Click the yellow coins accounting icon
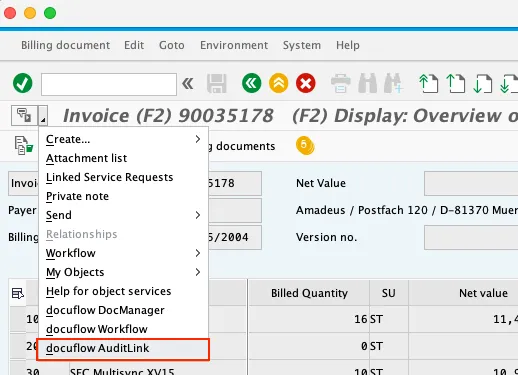The height and width of the screenshot is (375, 518). click(x=305, y=146)
